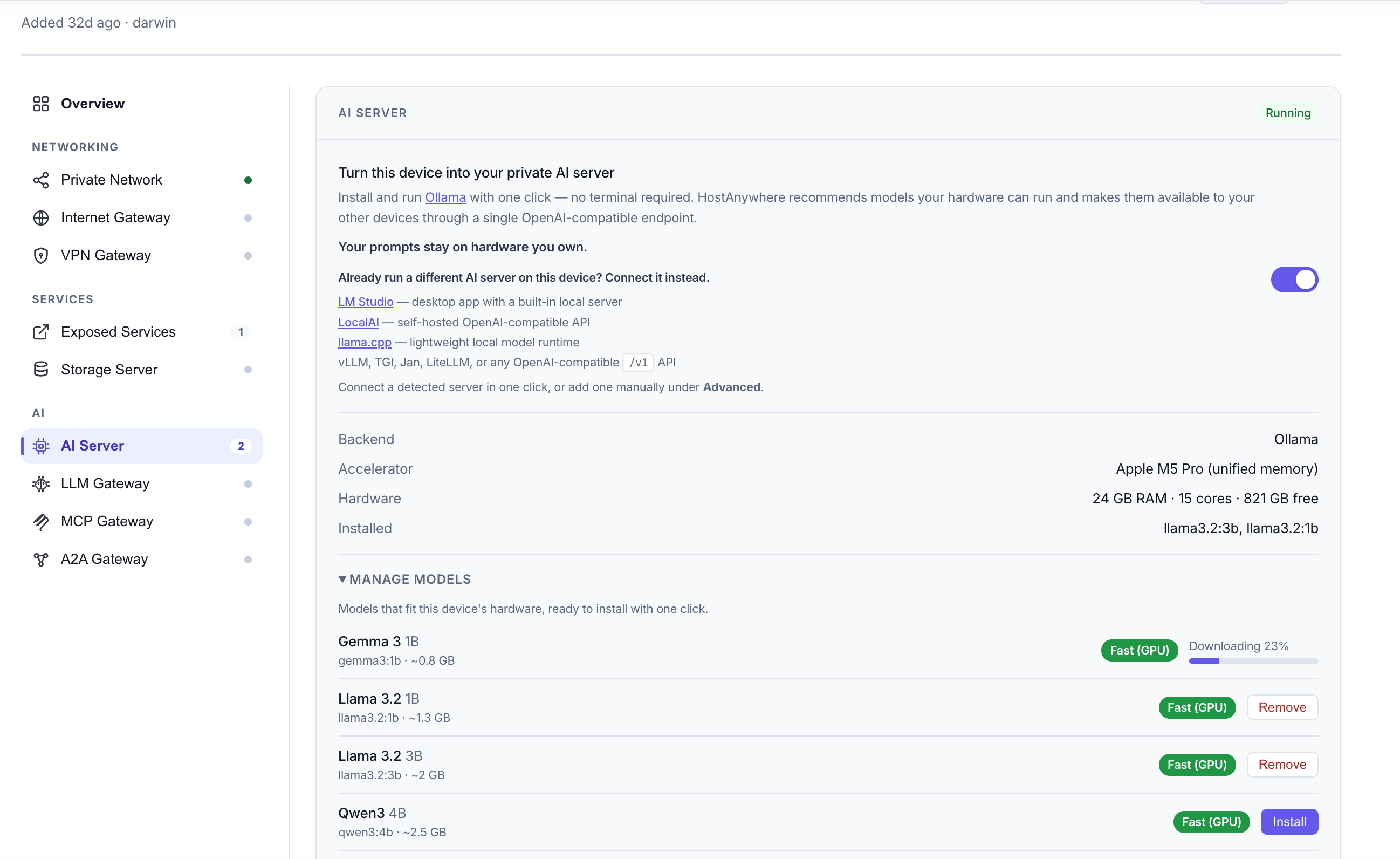Click the /v1 code tag
This screenshot has height=859, width=1400.
click(639, 363)
